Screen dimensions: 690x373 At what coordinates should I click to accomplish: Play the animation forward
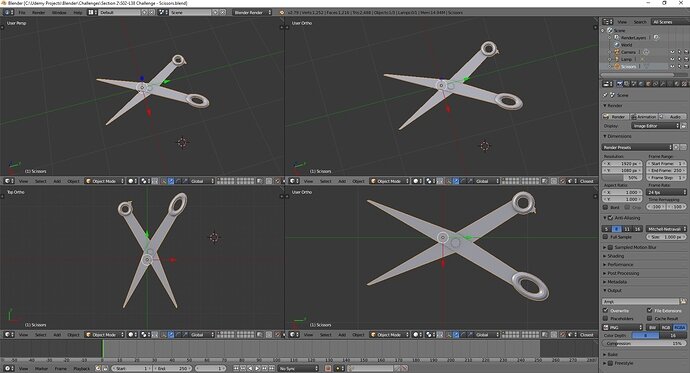(x=257, y=368)
